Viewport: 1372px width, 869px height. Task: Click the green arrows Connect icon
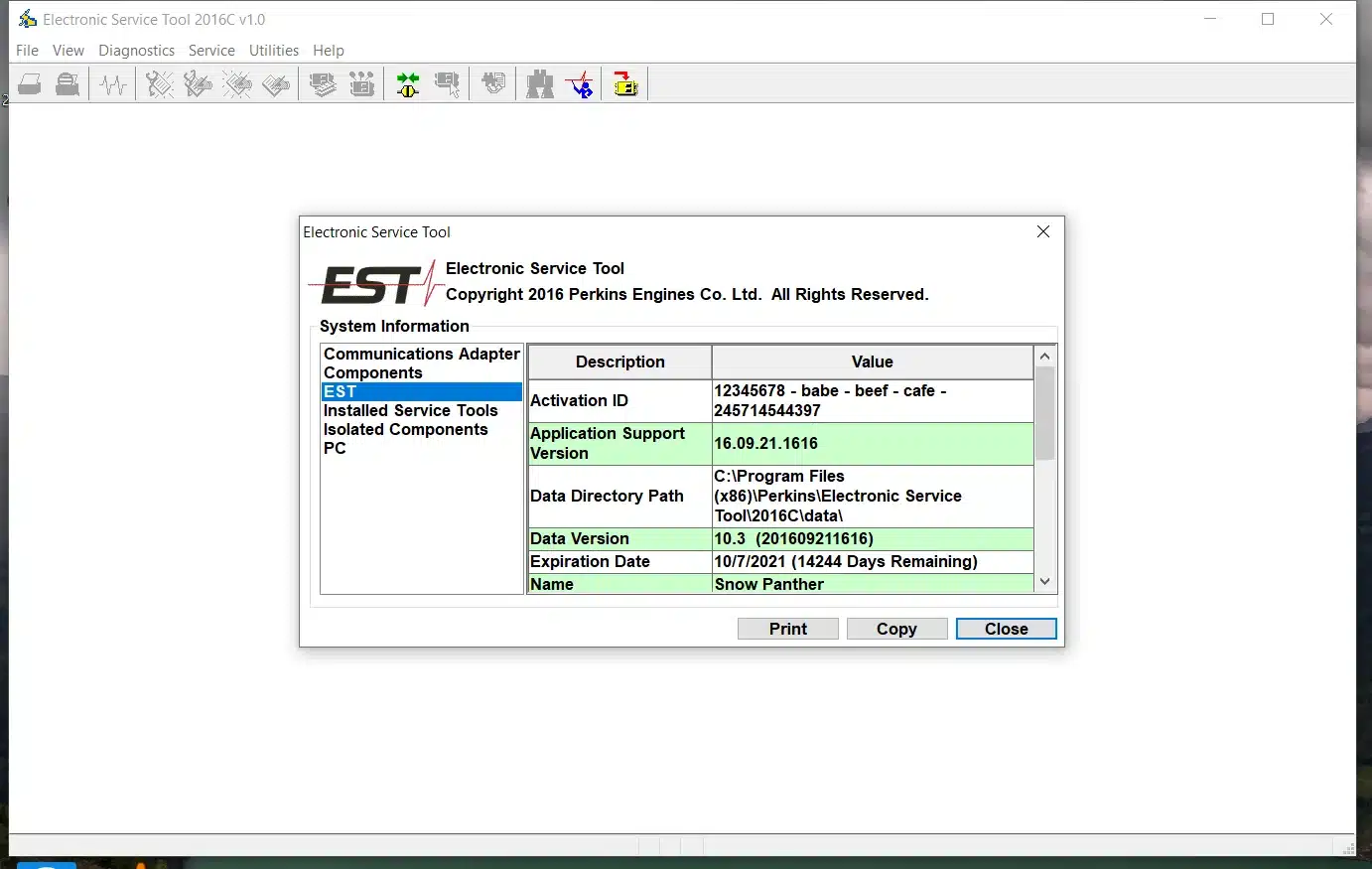408,84
